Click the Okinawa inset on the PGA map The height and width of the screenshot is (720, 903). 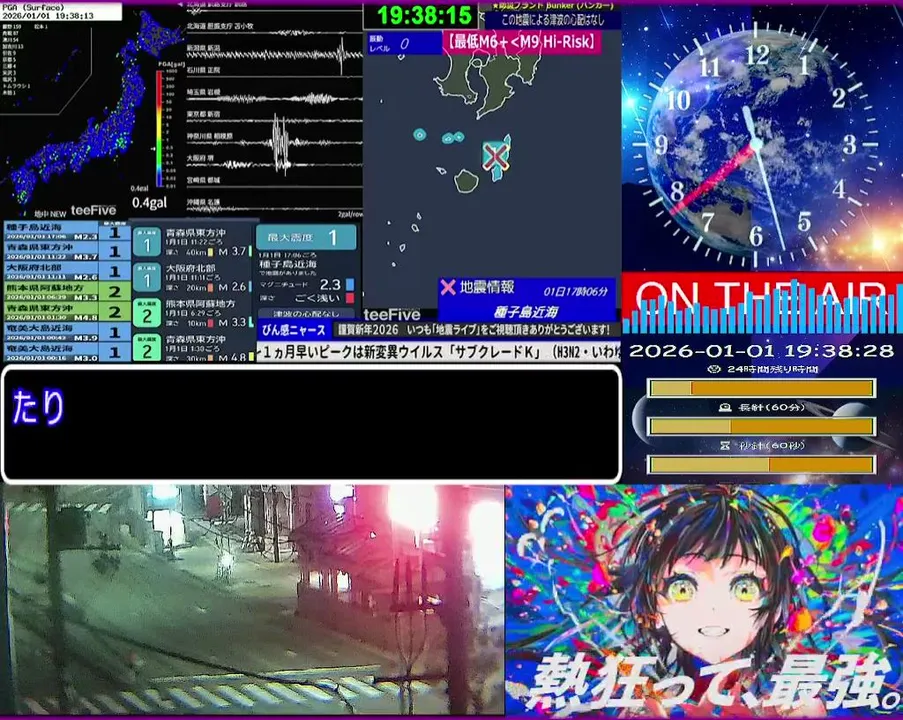pos(45,68)
